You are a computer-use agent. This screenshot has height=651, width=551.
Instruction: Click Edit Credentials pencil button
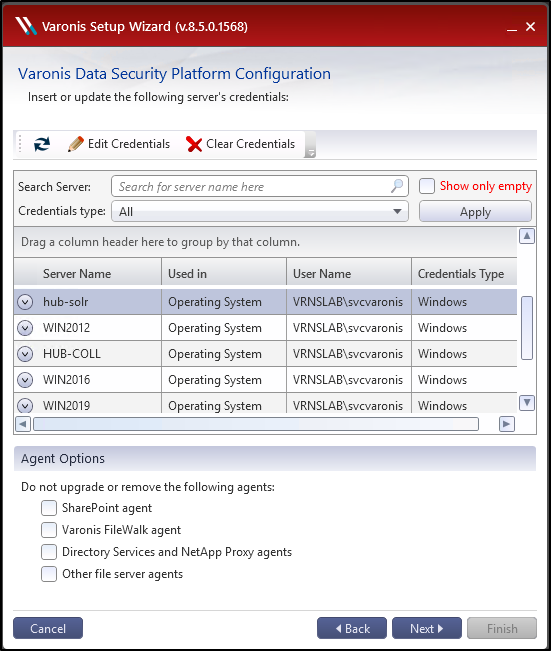119,144
